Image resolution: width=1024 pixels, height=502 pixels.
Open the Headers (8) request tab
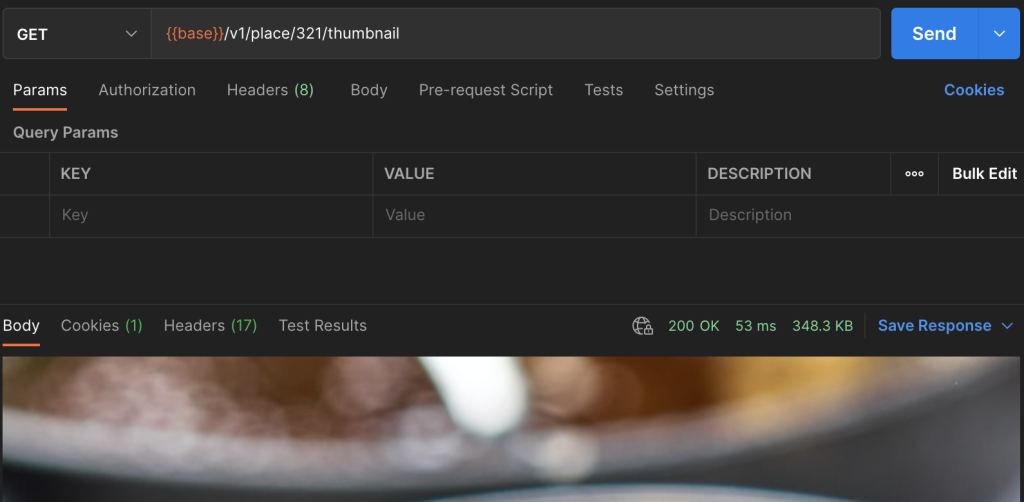(x=270, y=90)
